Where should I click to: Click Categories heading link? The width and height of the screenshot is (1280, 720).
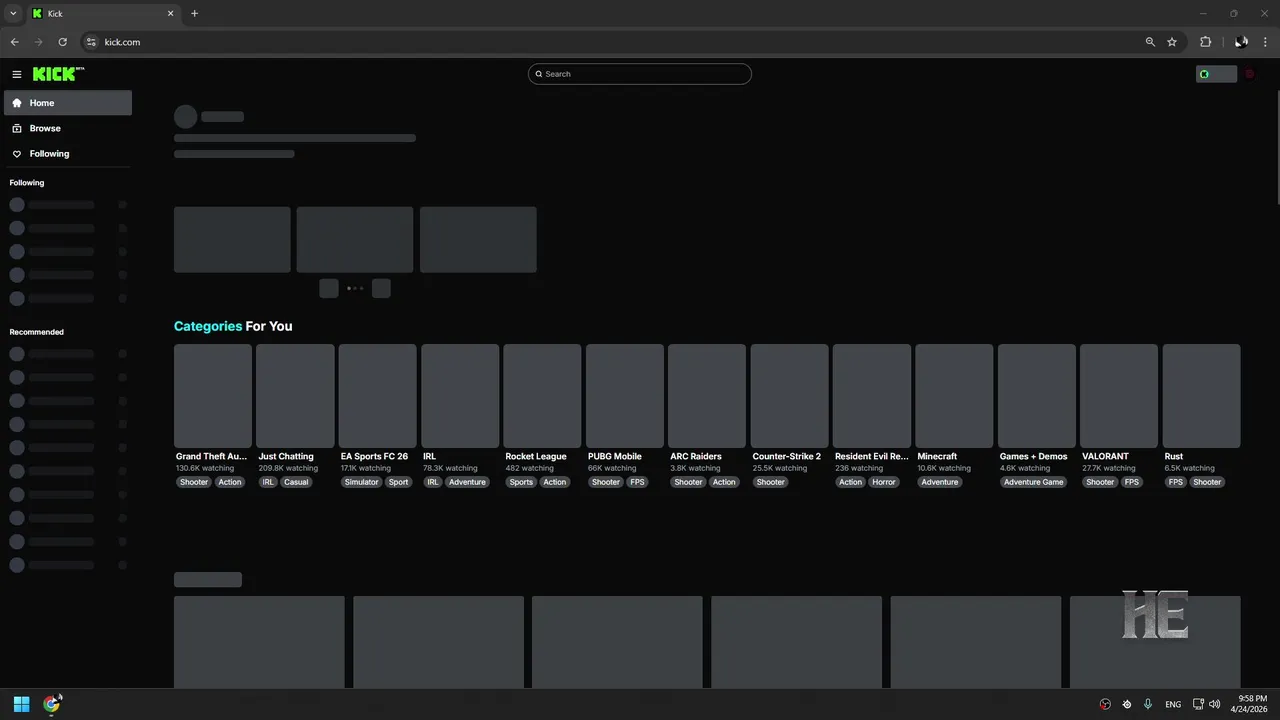click(x=208, y=326)
